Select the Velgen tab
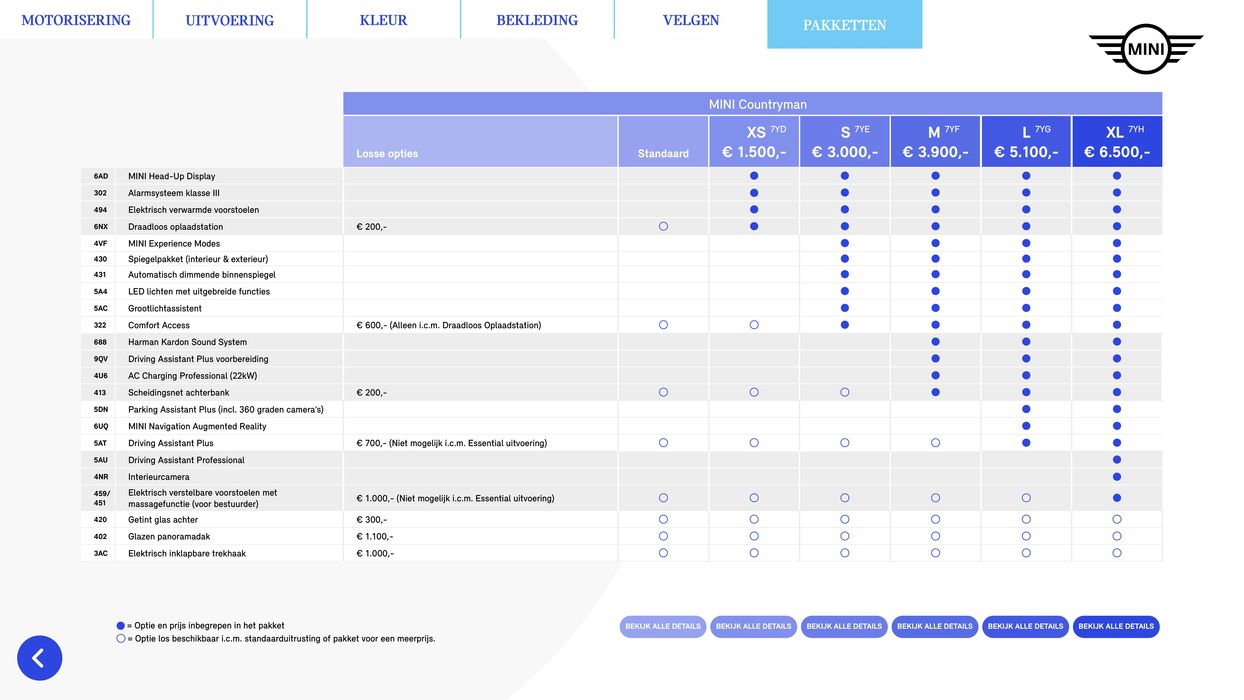The height and width of the screenshot is (700, 1244). 690,20
